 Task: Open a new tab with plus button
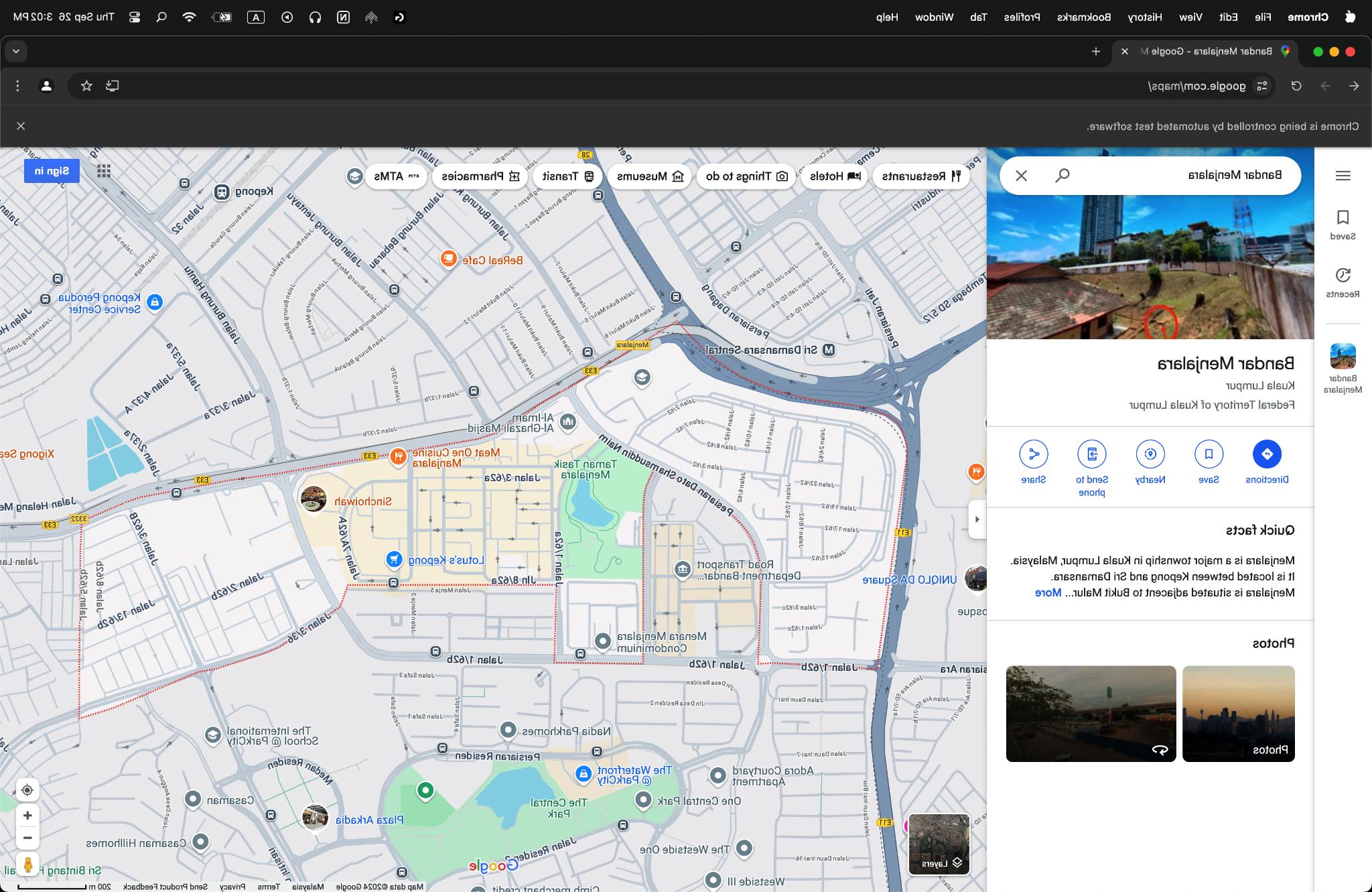1096,52
